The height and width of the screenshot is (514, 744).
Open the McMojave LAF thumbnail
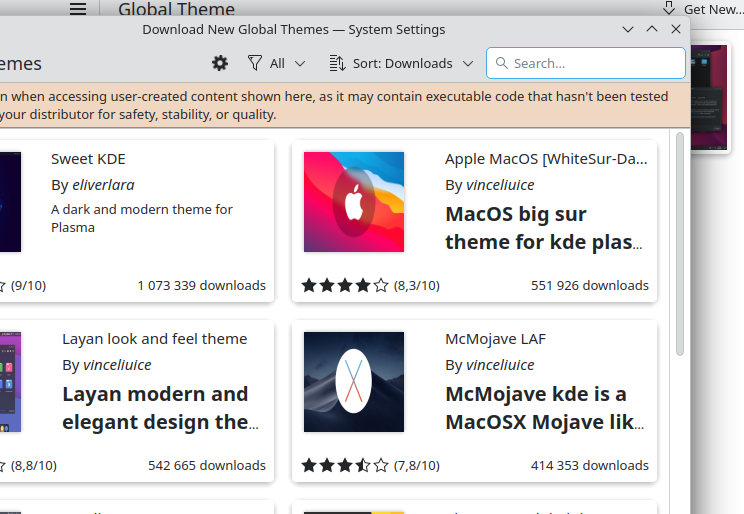tap(354, 382)
